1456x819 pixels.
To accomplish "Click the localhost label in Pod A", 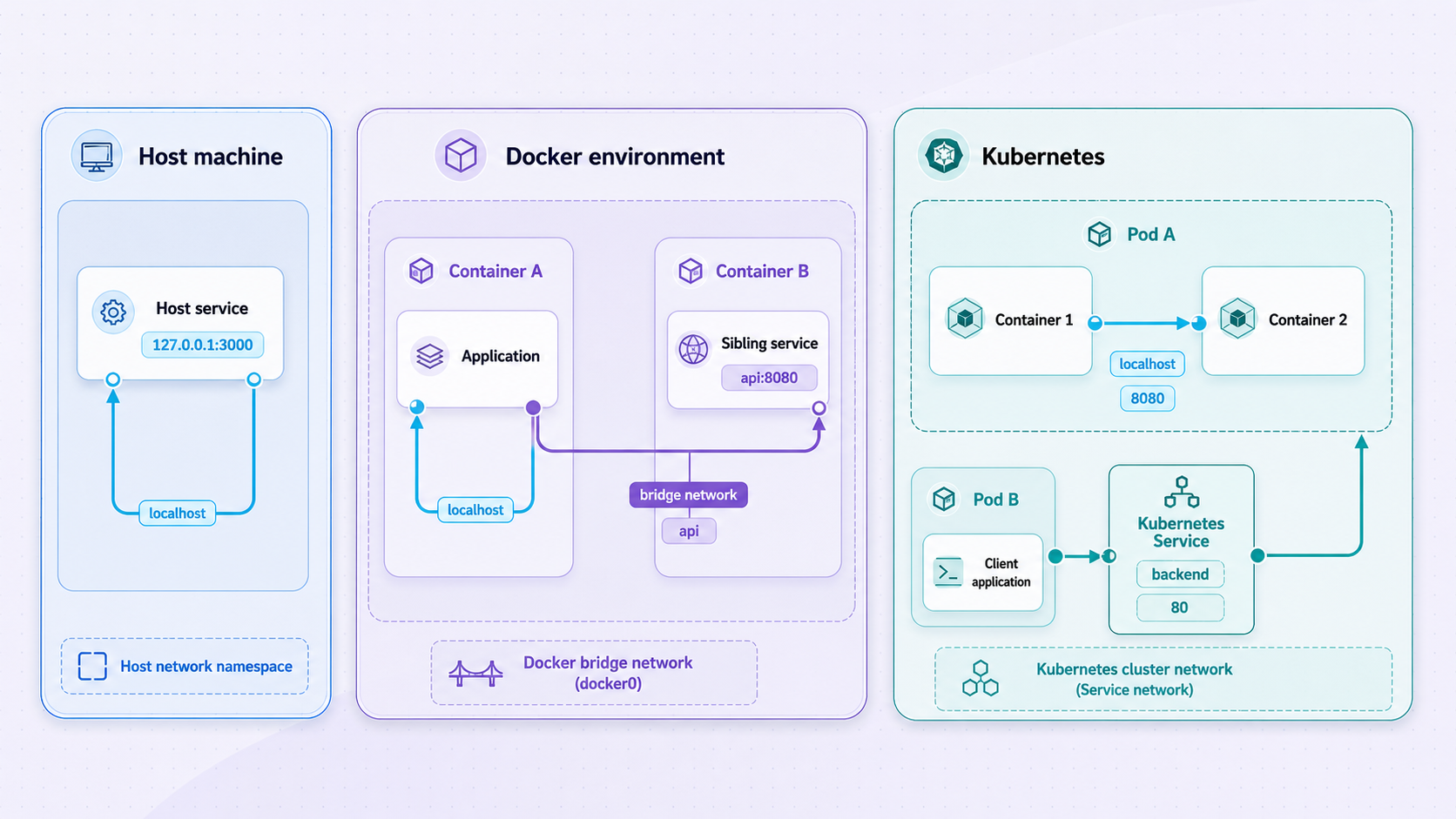I will coord(1147,364).
